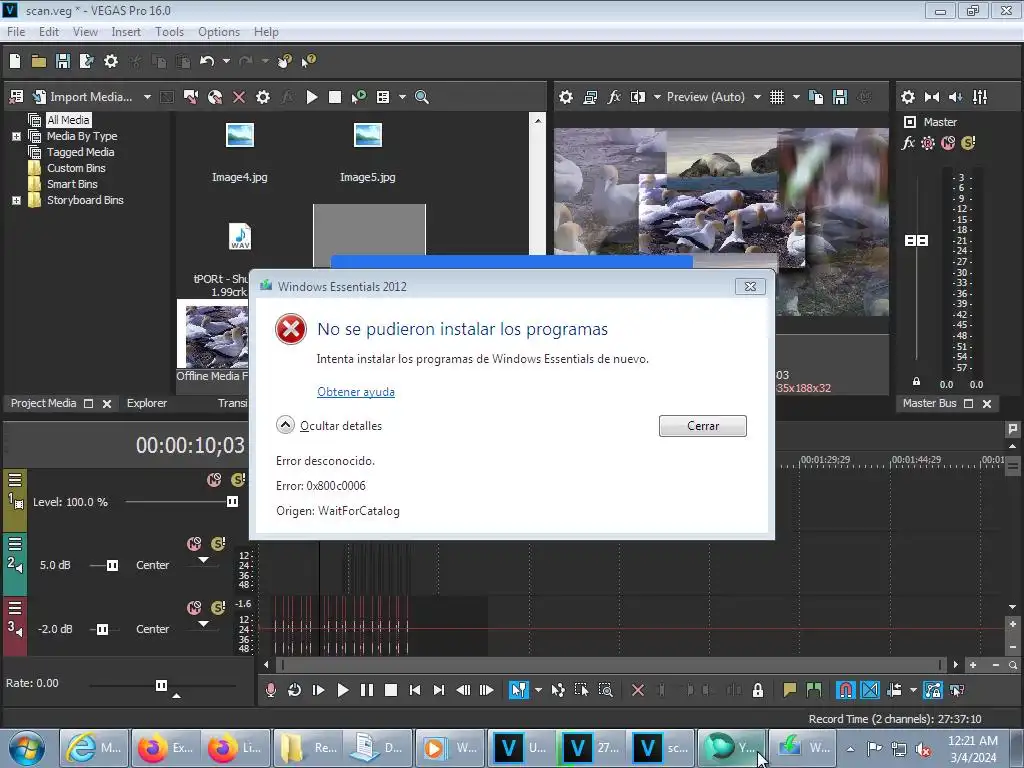
Task: Adjust track 1 Level slider
Action: (232, 502)
